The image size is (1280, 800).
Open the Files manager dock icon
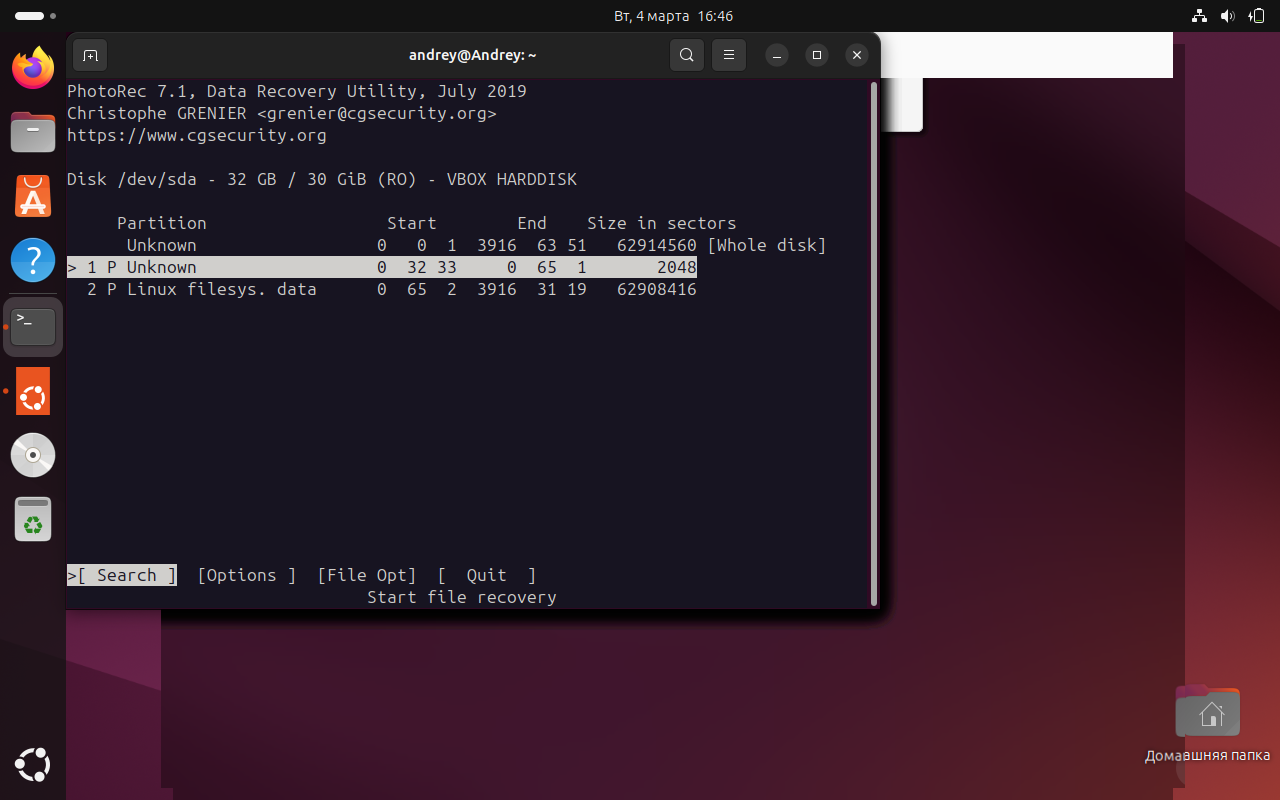tap(33, 132)
